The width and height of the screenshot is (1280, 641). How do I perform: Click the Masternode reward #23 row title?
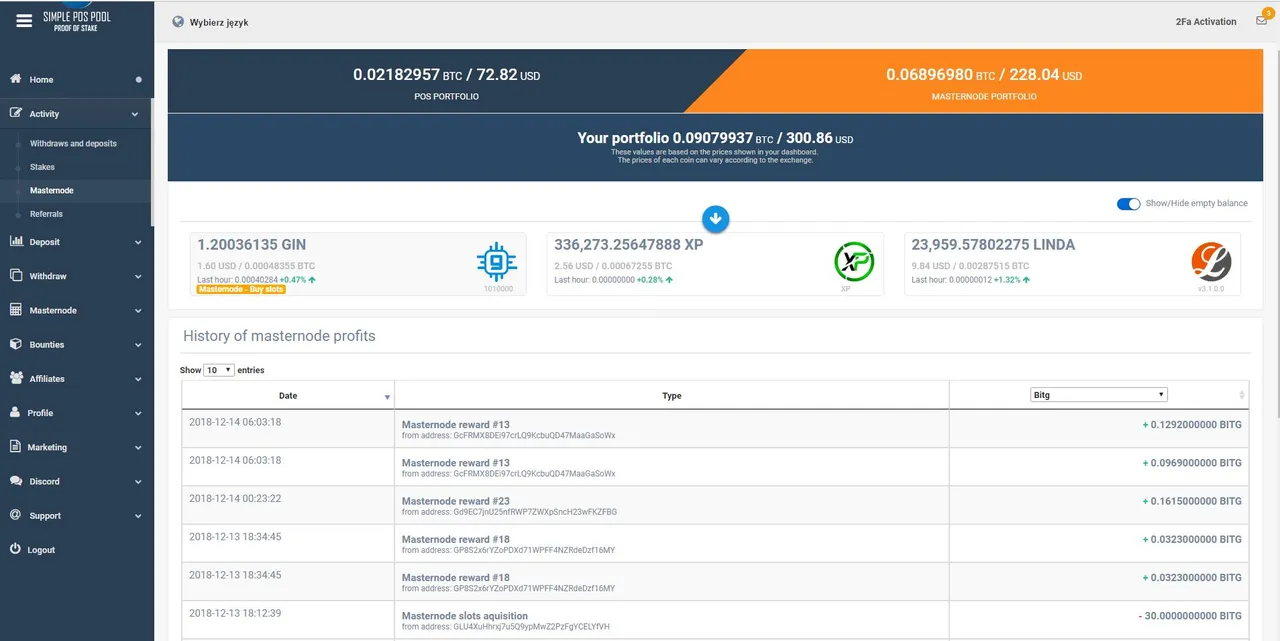[x=455, y=501]
